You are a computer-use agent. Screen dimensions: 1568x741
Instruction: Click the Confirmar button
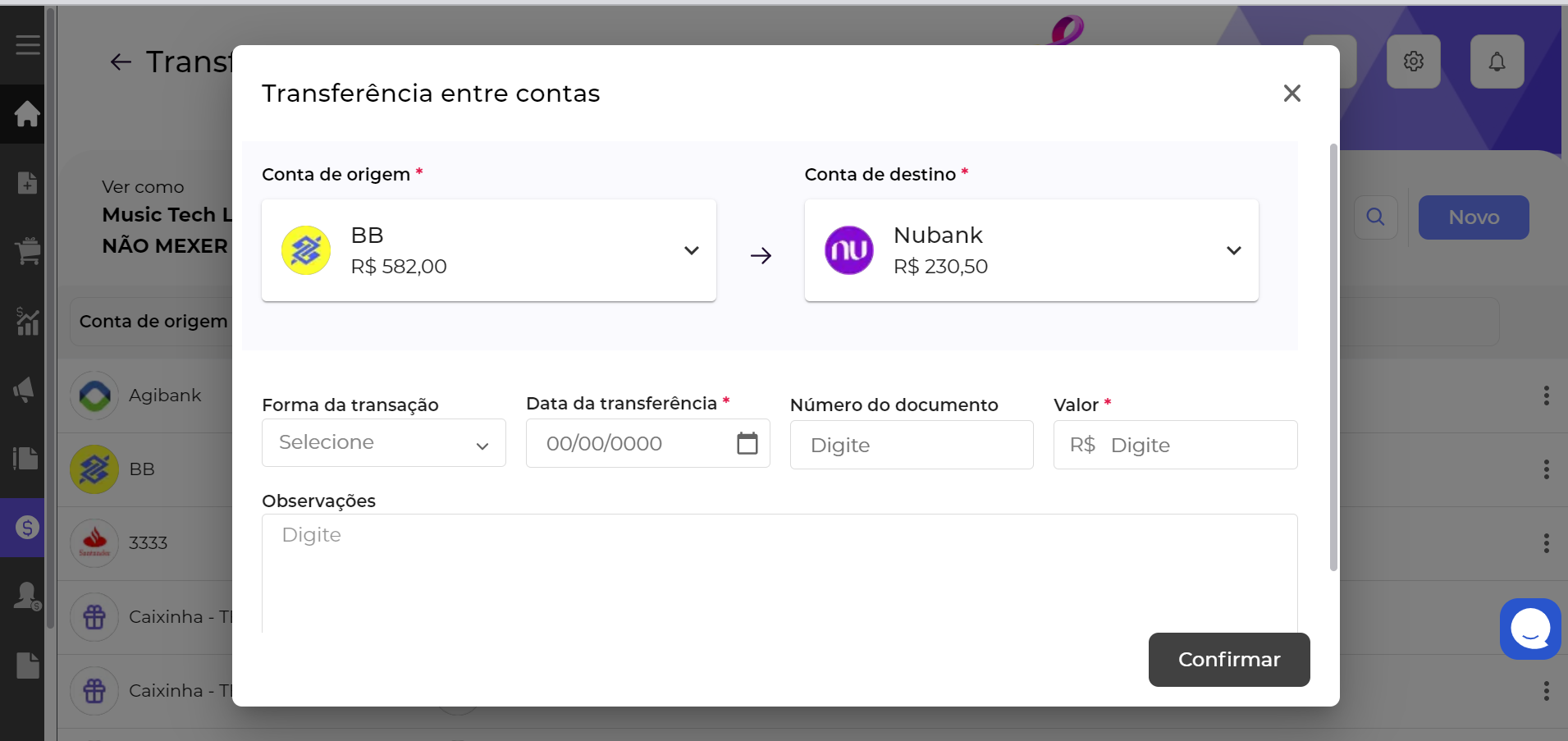[x=1228, y=659]
